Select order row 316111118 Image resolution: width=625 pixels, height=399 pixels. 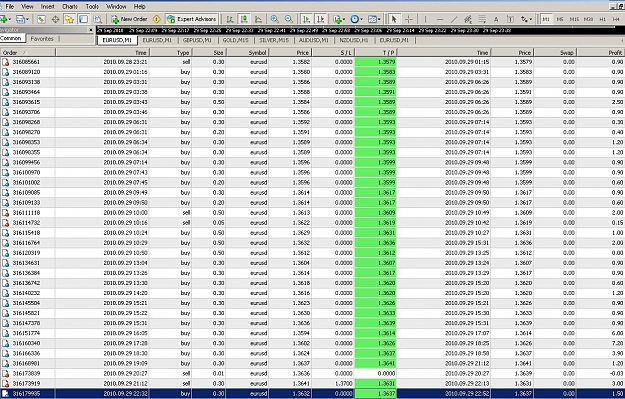(x=312, y=212)
